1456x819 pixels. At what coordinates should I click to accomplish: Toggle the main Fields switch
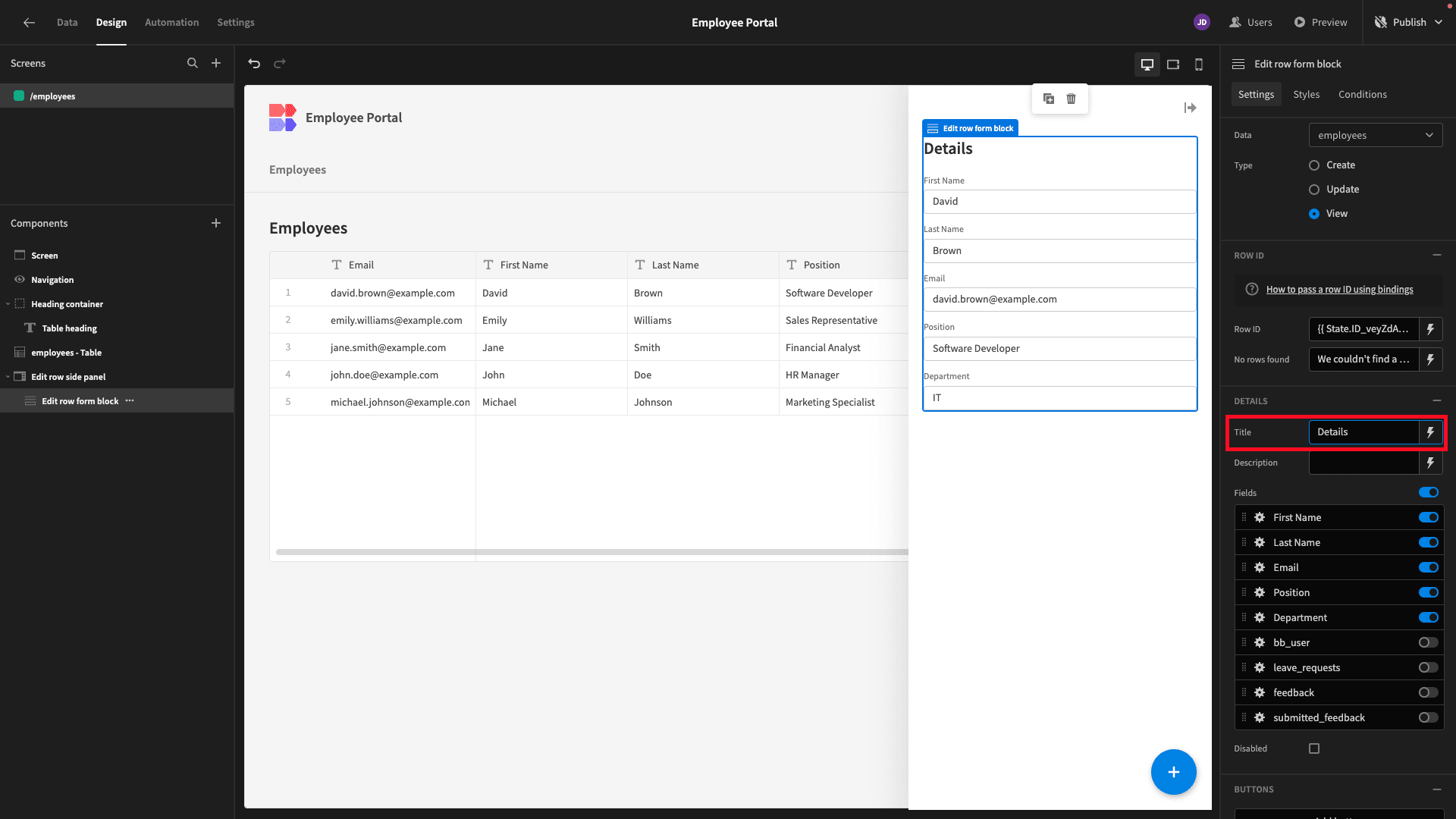coord(1429,493)
